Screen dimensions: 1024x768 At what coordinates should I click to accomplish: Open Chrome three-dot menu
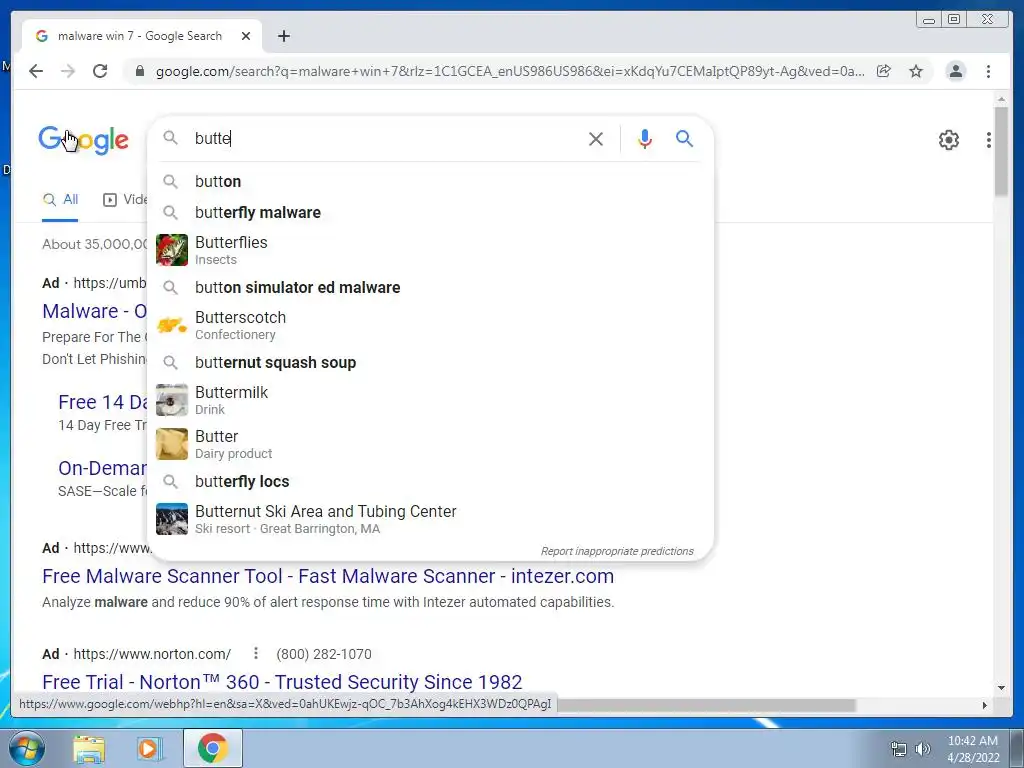coord(988,71)
